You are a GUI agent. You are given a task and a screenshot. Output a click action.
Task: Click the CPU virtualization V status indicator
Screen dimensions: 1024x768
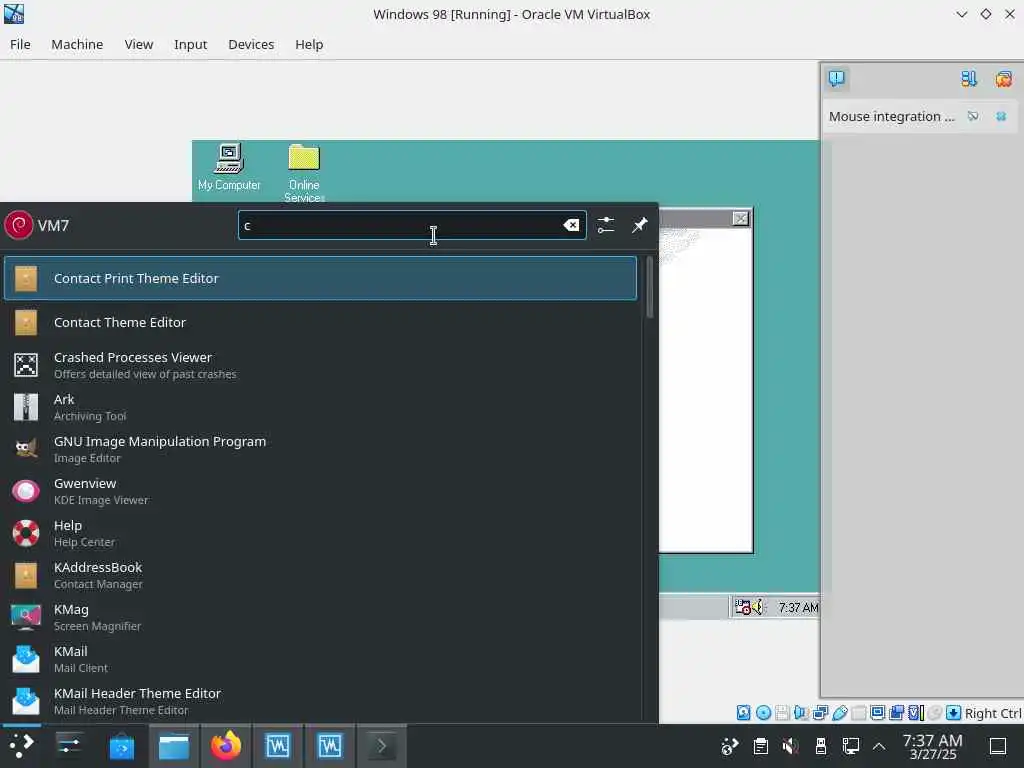point(916,712)
